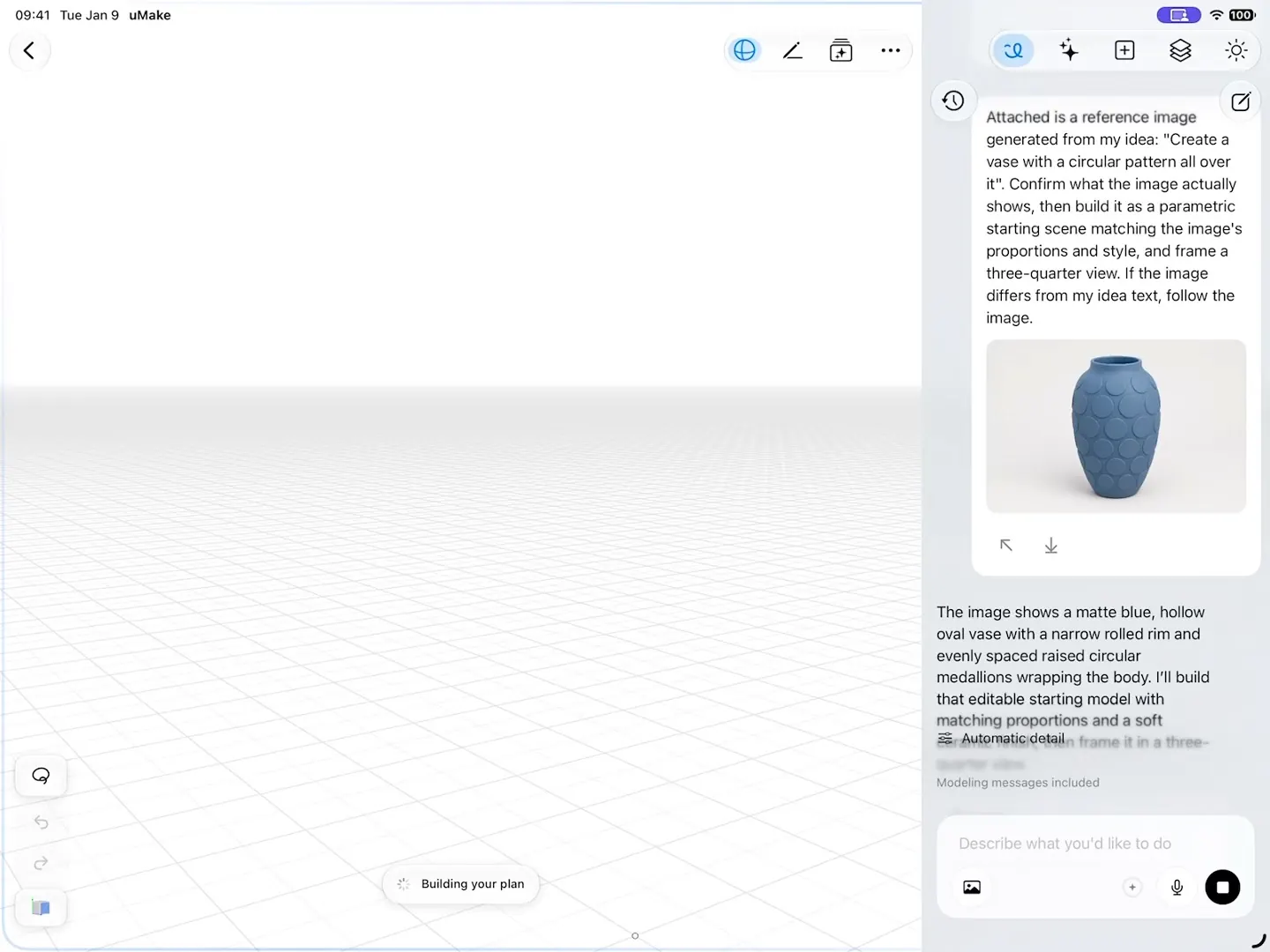Click the 'Describe what you'd like to do' field
Viewport: 1270px width, 952px height.
[1065, 844]
